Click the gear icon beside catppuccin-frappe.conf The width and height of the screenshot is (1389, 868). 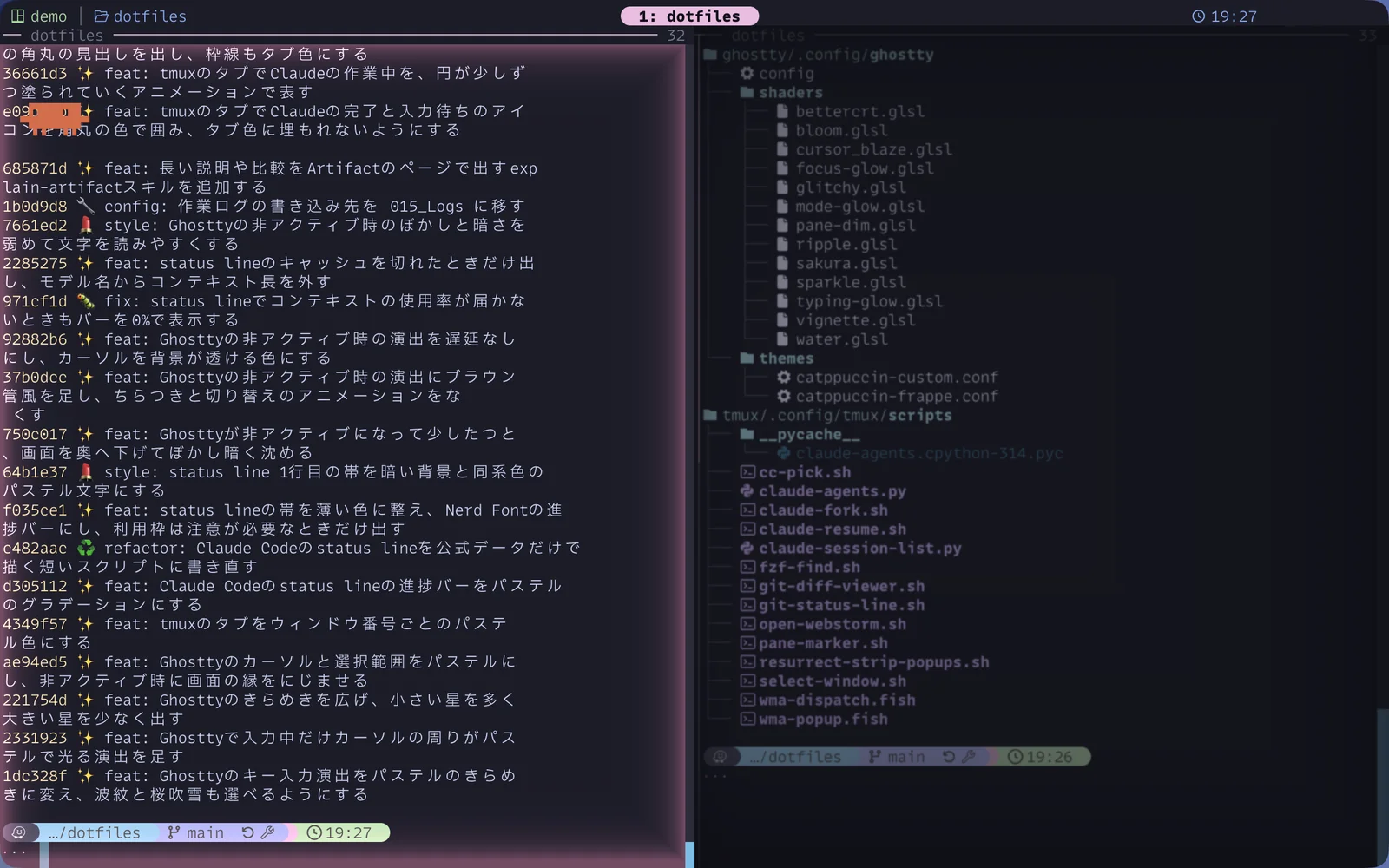click(783, 396)
